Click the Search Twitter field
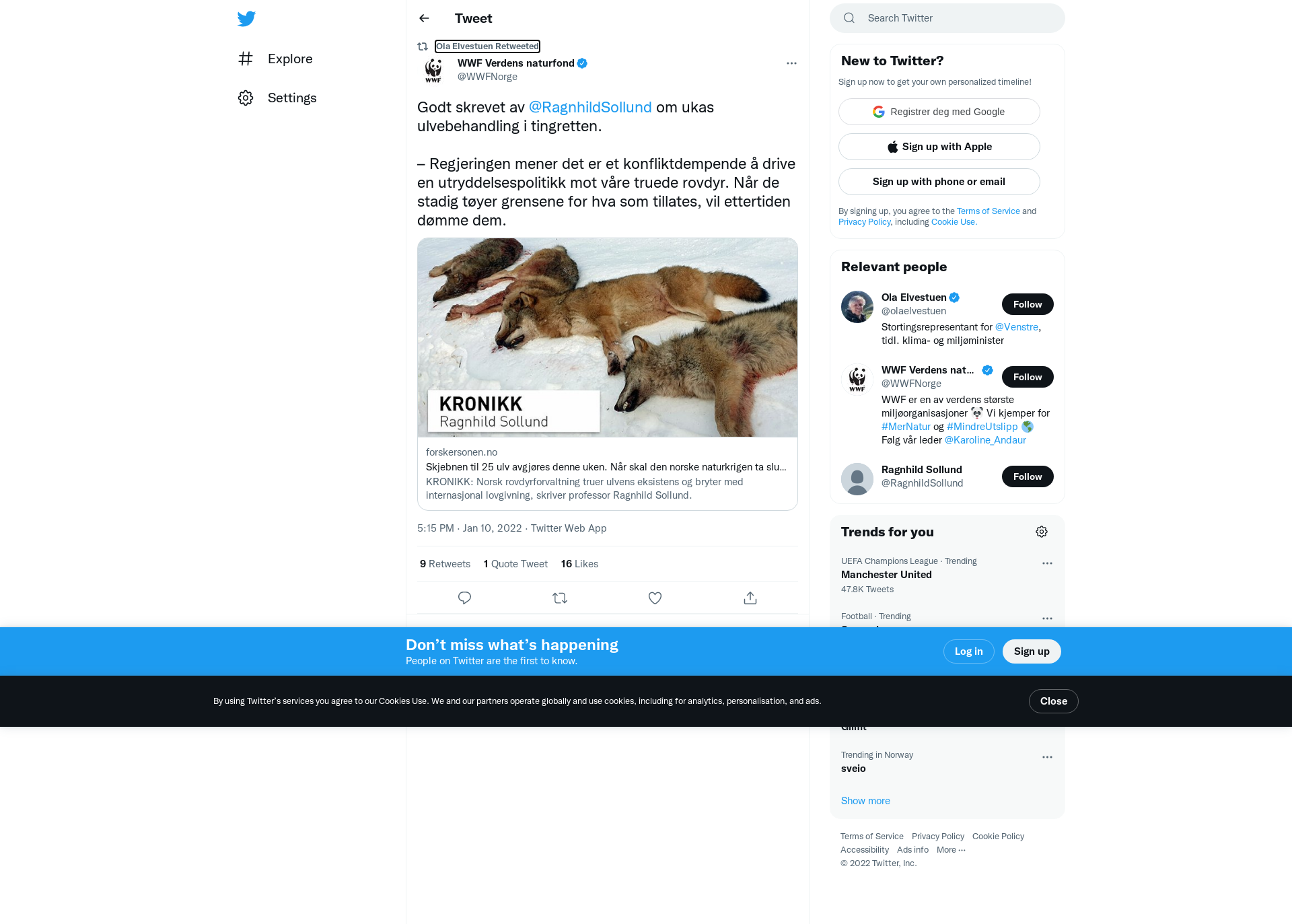Viewport: 1292px width, 924px height. [x=947, y=18]
